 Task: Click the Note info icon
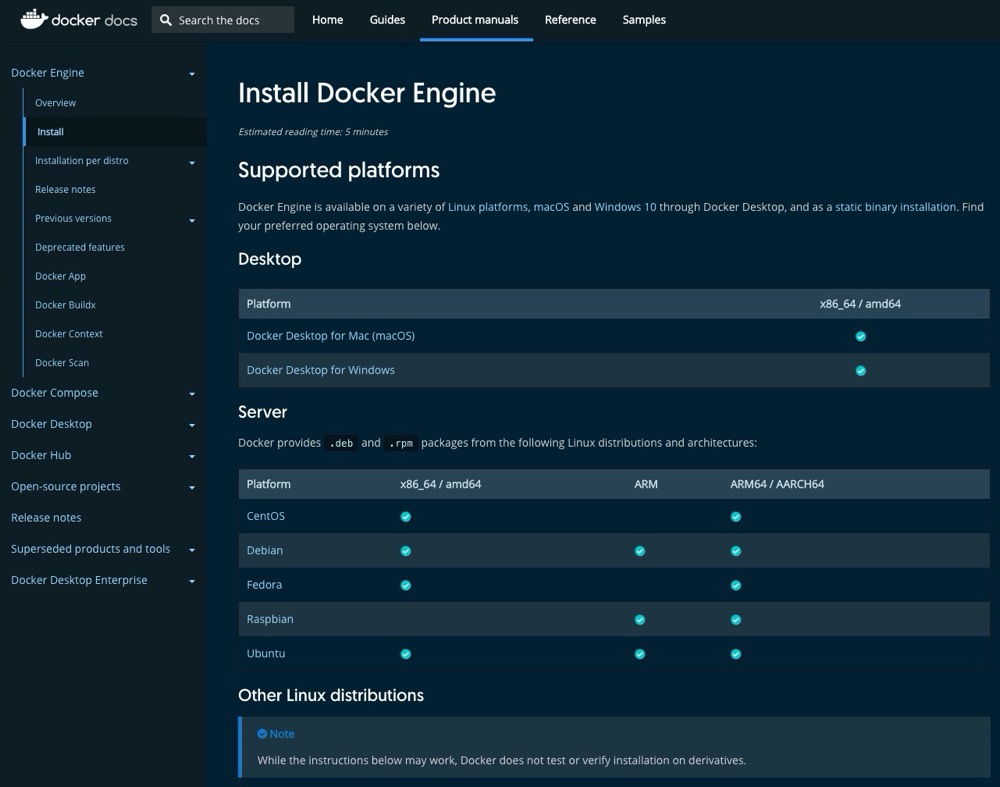(x=262, y=733)
